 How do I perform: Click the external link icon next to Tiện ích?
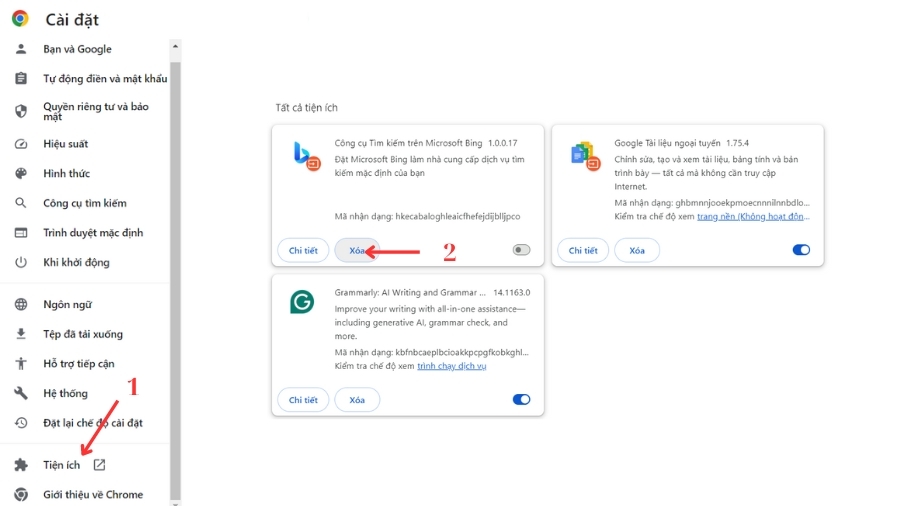(x=99, y=465)
